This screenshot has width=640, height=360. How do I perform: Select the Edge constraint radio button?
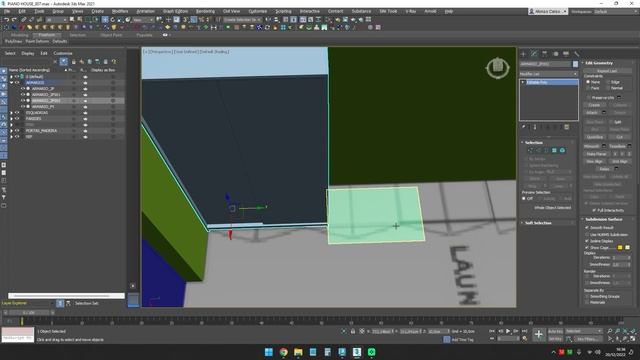(608, 82)
